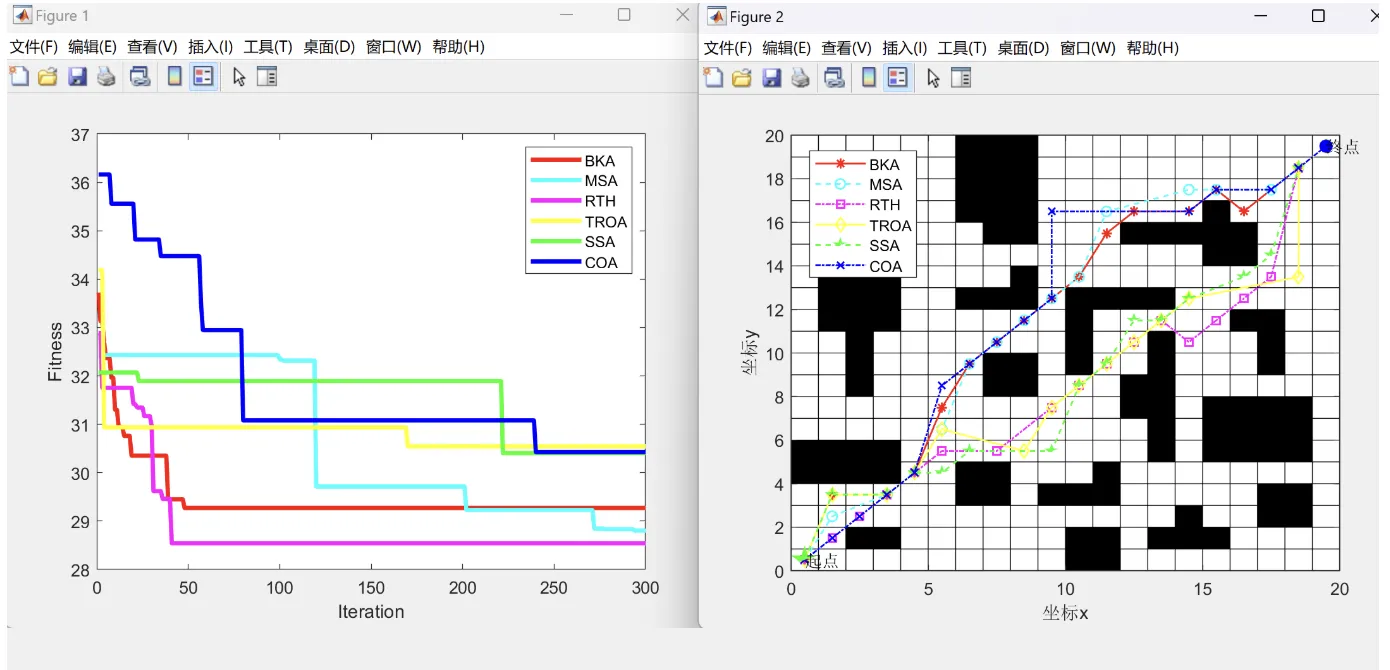Screen dimensions: 1390x670
Task: Insert colorbar icon in Figure 1 toolbar
Action: point(175,76)
